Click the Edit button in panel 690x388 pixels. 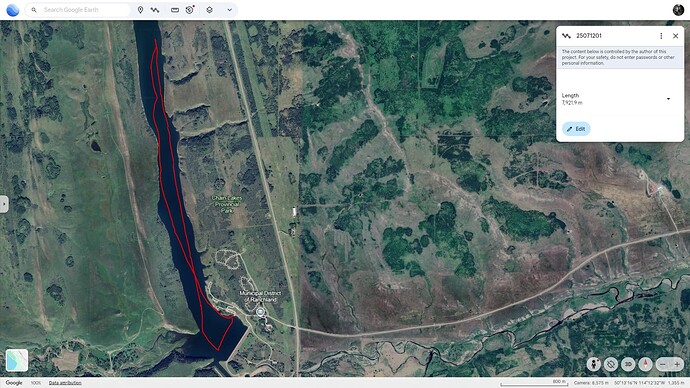[576, 129]
